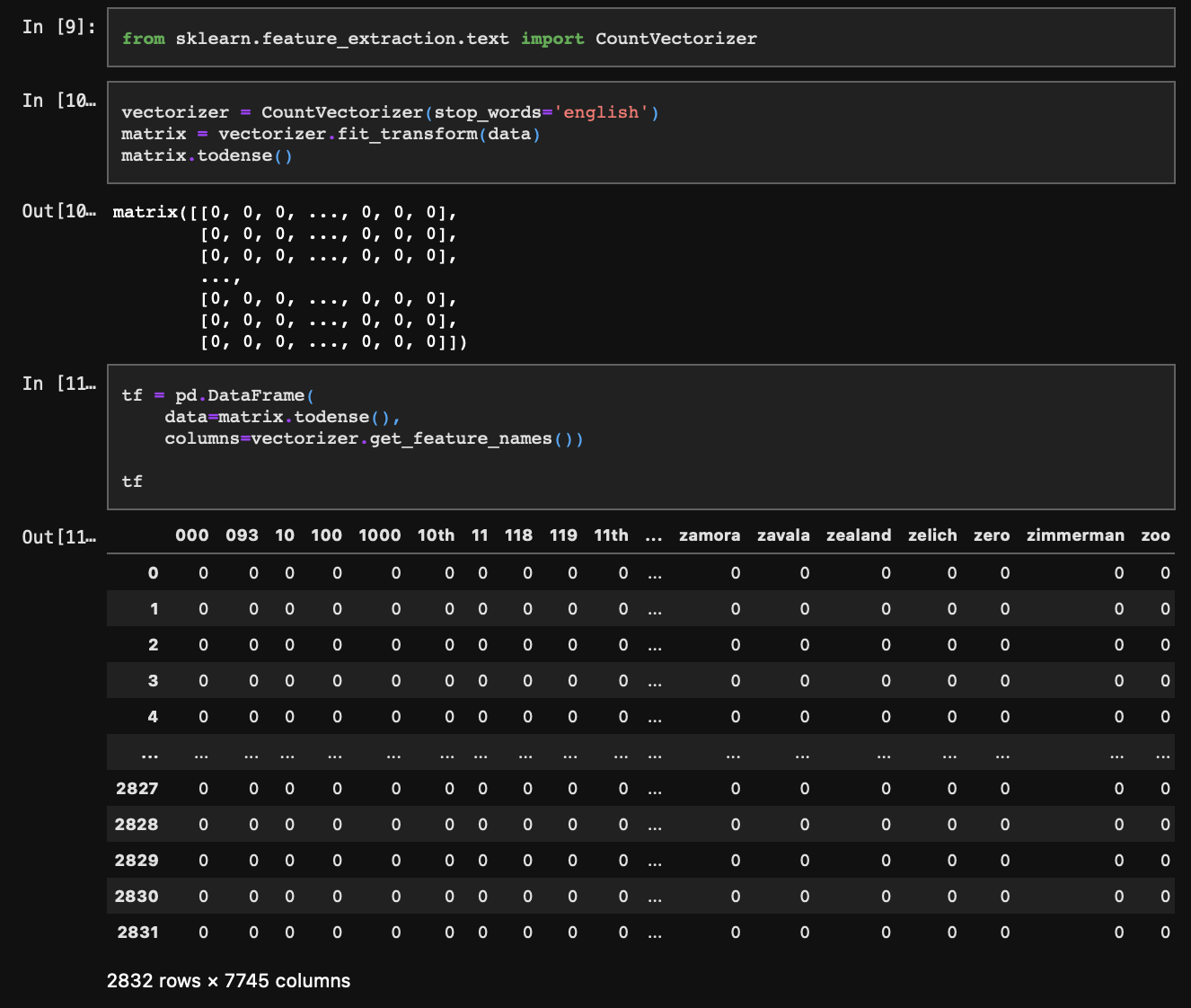The image size is (1191, 1008).
Task: Click the 2832 rows × 7745 columns summary
Action: (x=228, y=981)
